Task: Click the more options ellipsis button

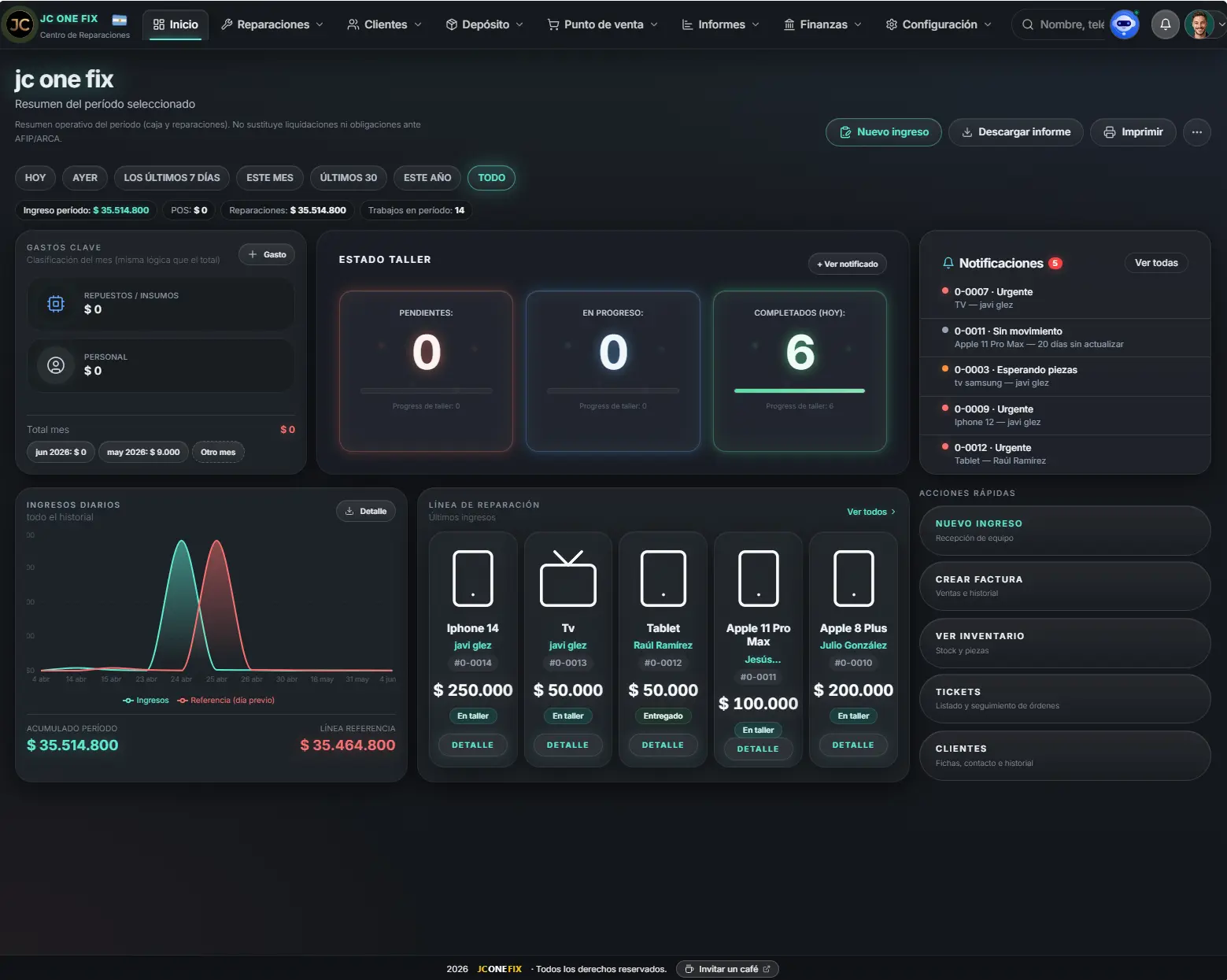Action: pyautogui.click(x=1196, y=132)
